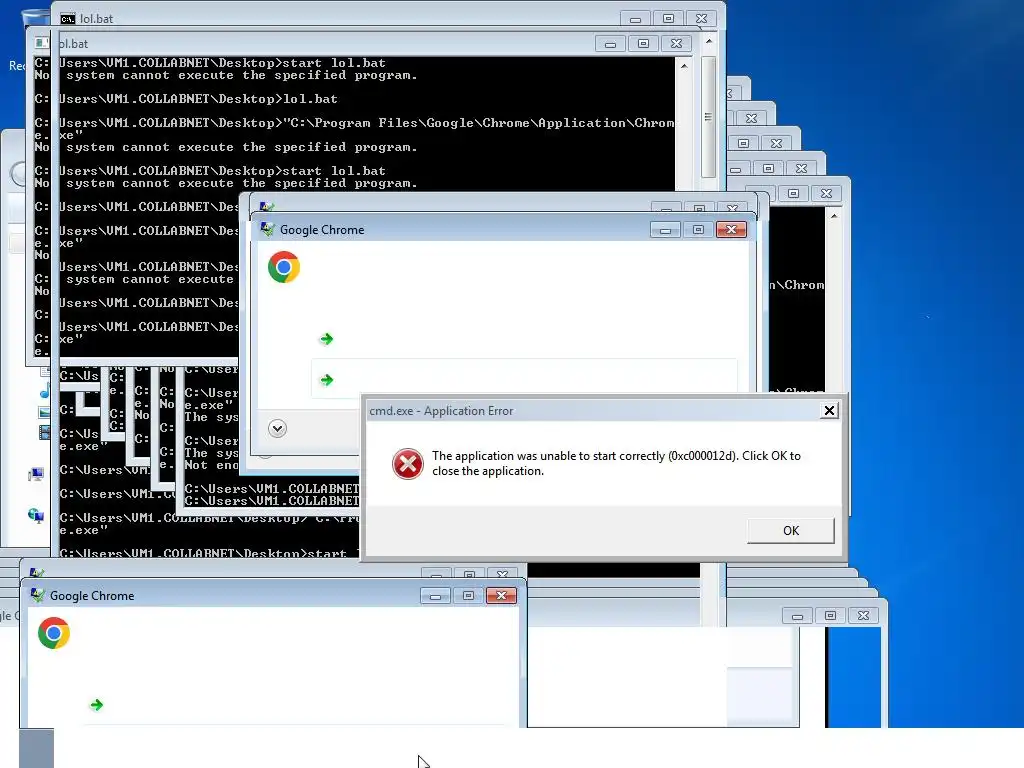Open the Computer icon in the left pane
The image size is (1024, 768).
[x=36, y=475]
